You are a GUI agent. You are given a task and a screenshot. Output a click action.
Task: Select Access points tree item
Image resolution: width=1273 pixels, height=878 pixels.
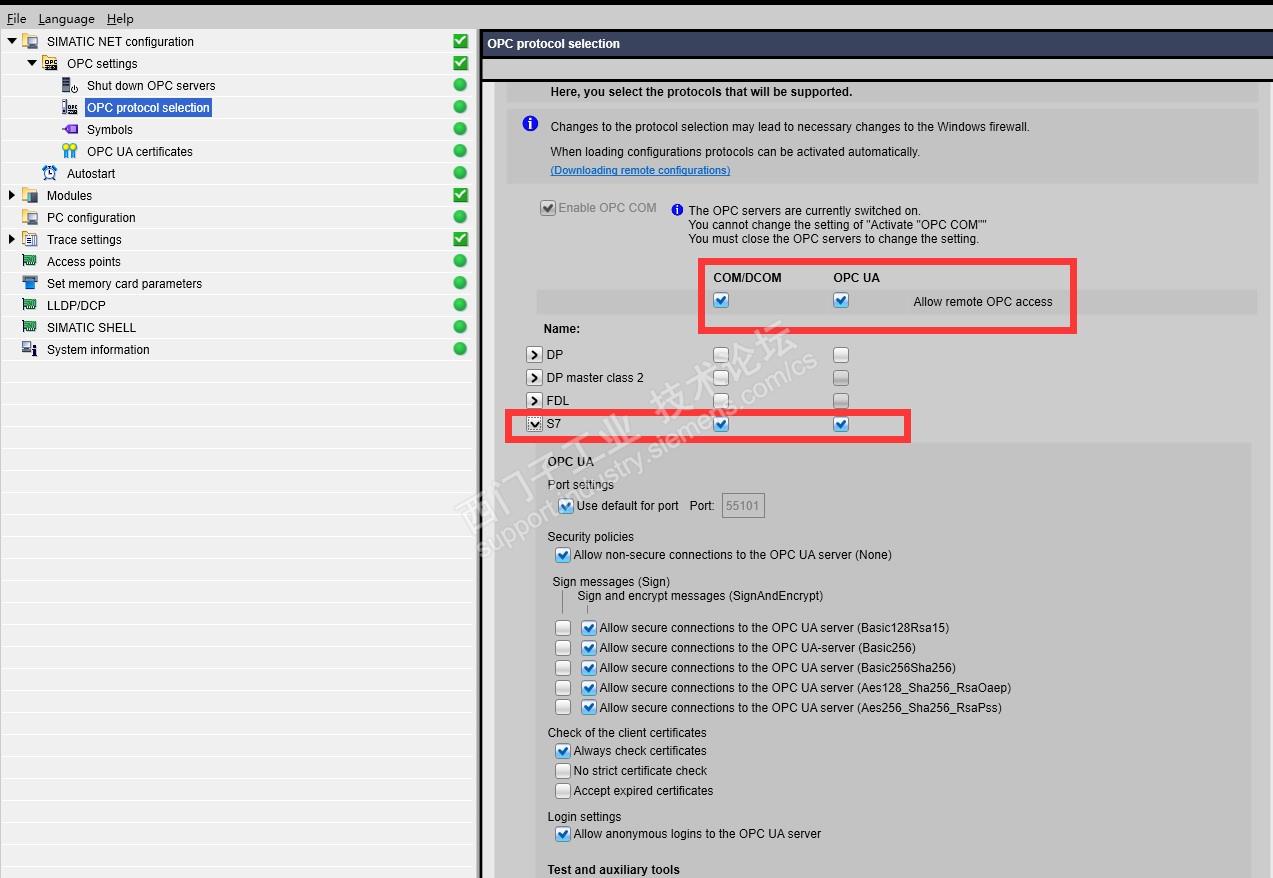click(x=84, y=261)
